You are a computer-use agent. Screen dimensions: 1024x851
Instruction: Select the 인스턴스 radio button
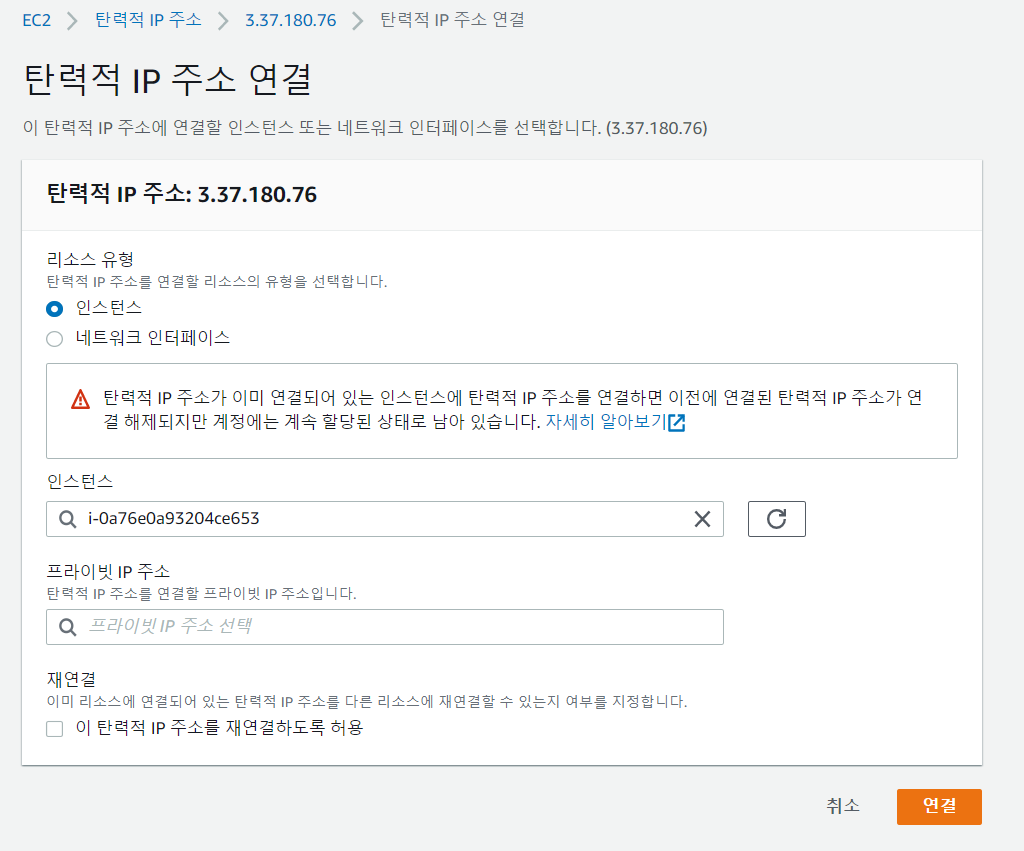pos(55,309)
